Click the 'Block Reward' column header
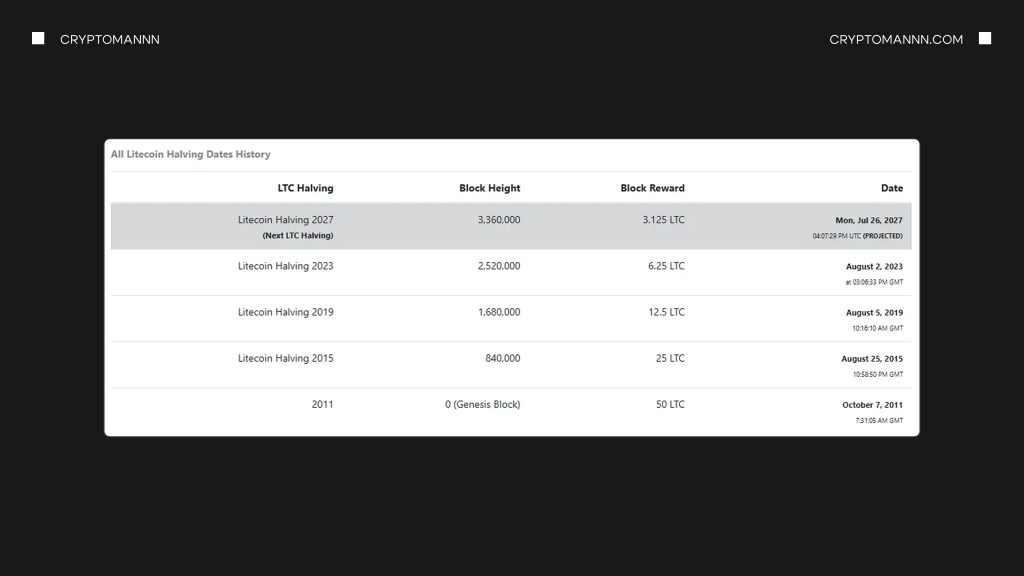 (x=652, y=188)
